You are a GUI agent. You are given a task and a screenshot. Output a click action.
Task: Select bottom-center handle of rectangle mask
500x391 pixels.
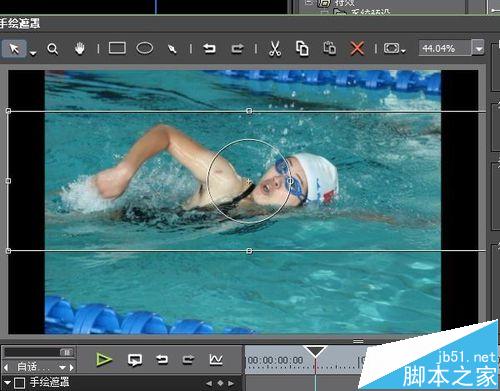(249, 251)
